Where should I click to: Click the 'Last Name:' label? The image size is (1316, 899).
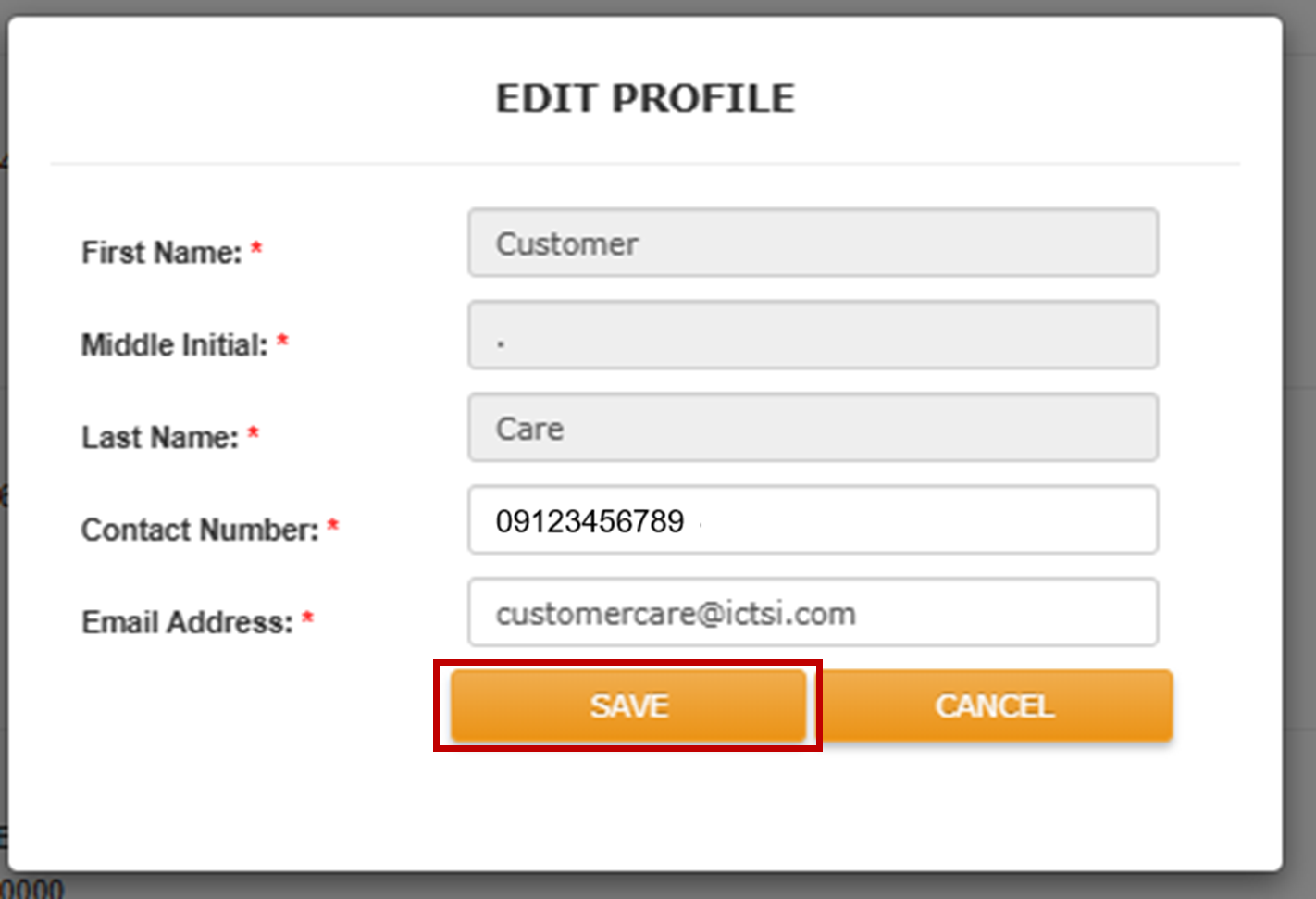pyautogui.click(x=159, y=437)
